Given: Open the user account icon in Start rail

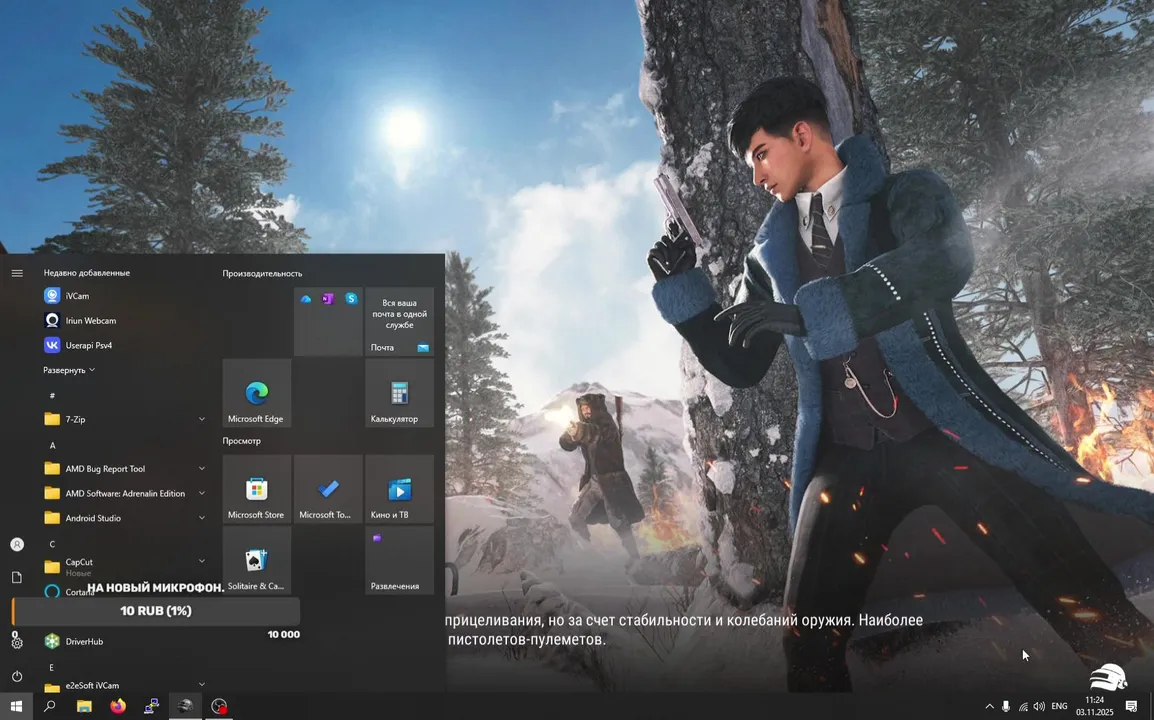Looking at the screenshot, I should coord(17,545).
